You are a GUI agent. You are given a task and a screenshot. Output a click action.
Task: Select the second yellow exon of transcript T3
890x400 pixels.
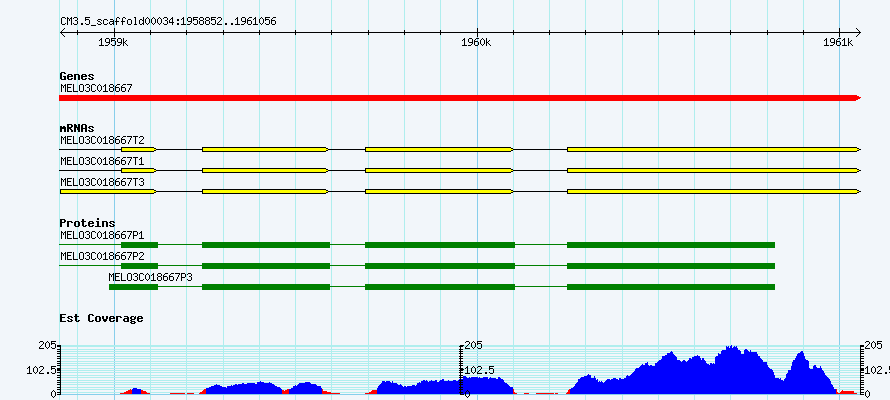[x=265, y=192]
